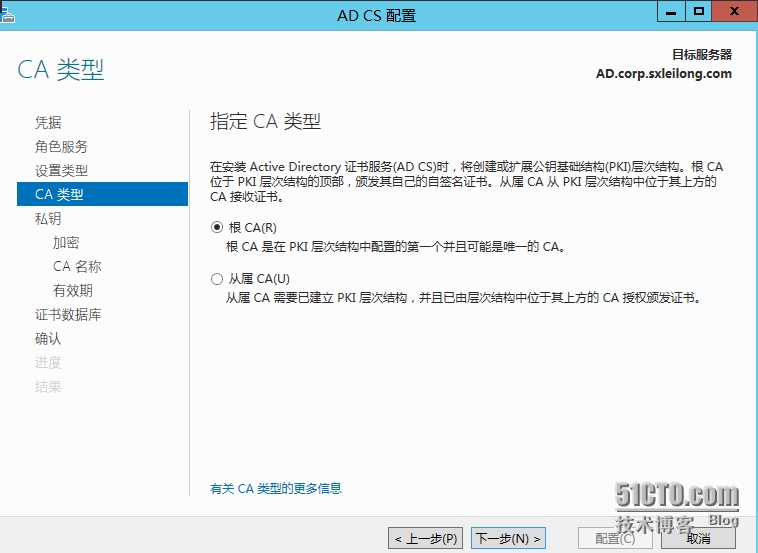
Task: Click the 上一步(P) back button
Action: pyautogui.click(x=425, y=538)
